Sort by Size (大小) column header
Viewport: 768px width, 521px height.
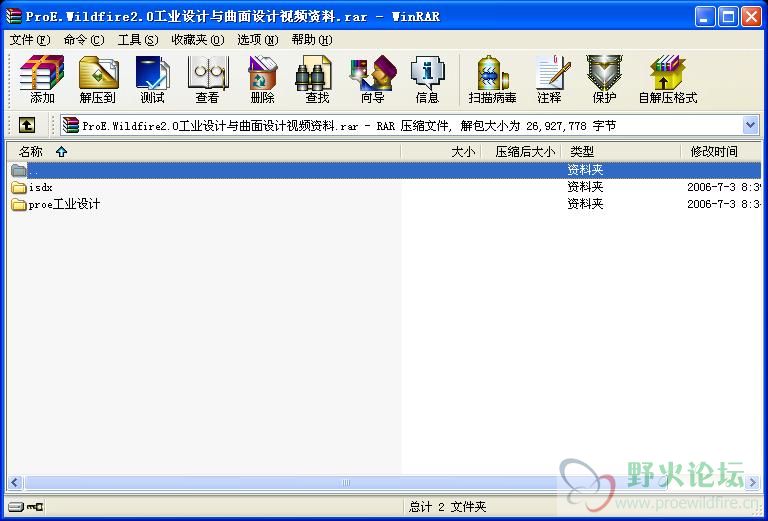[441, 152]
